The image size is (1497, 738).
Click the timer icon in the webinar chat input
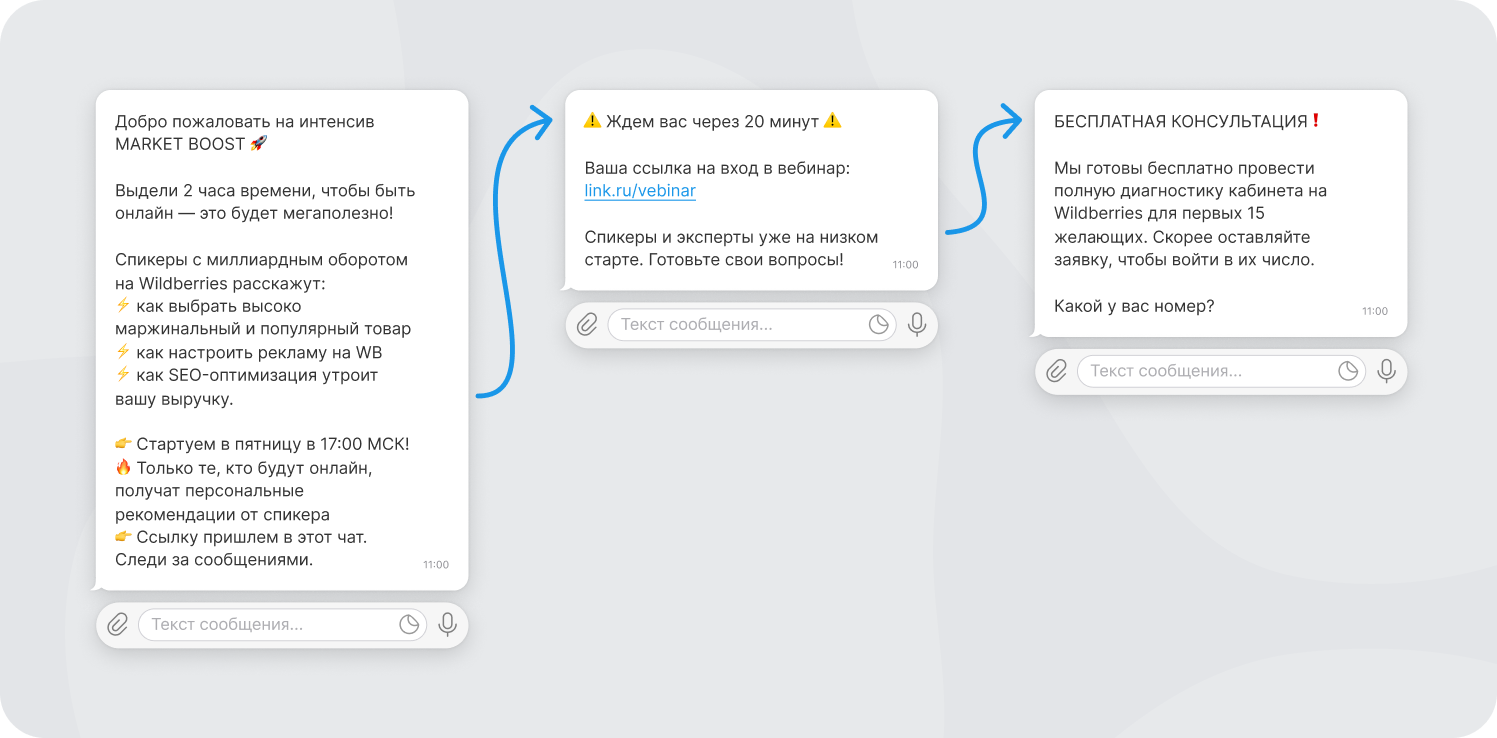[x=879, y=325]
